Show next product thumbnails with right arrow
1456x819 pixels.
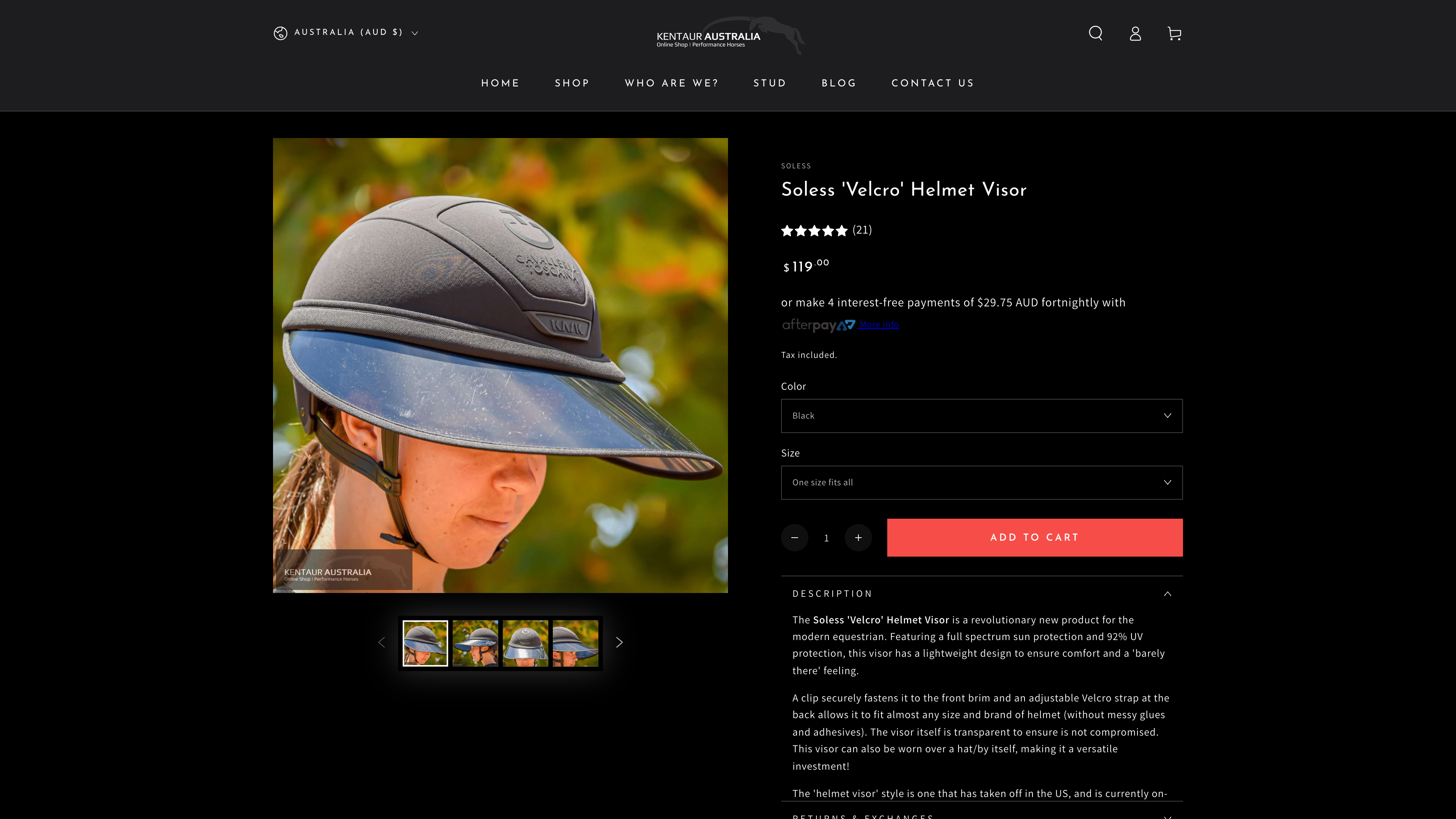coord(619,643)
